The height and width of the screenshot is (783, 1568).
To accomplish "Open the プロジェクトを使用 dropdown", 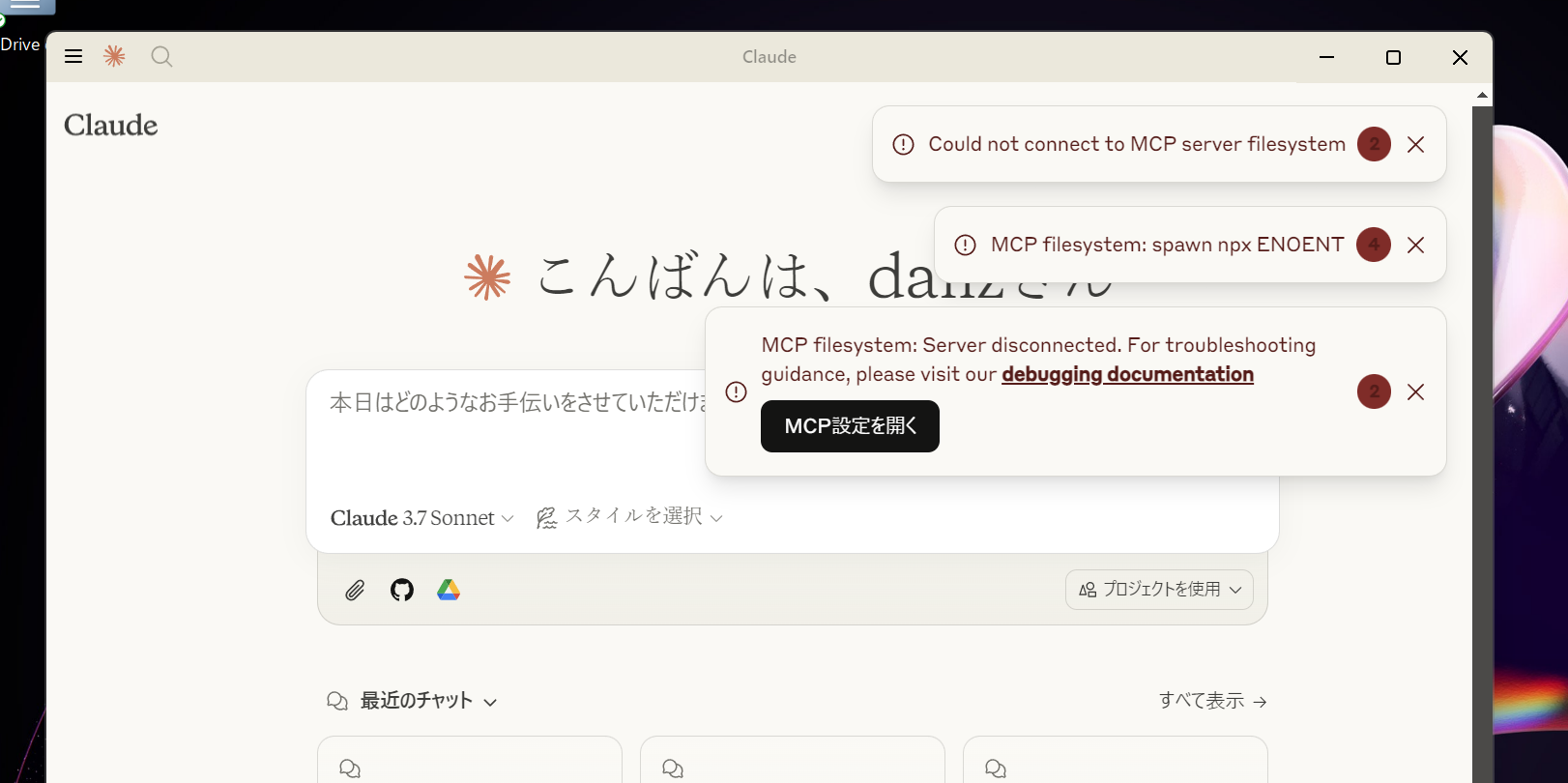I will pos(1159,590).
